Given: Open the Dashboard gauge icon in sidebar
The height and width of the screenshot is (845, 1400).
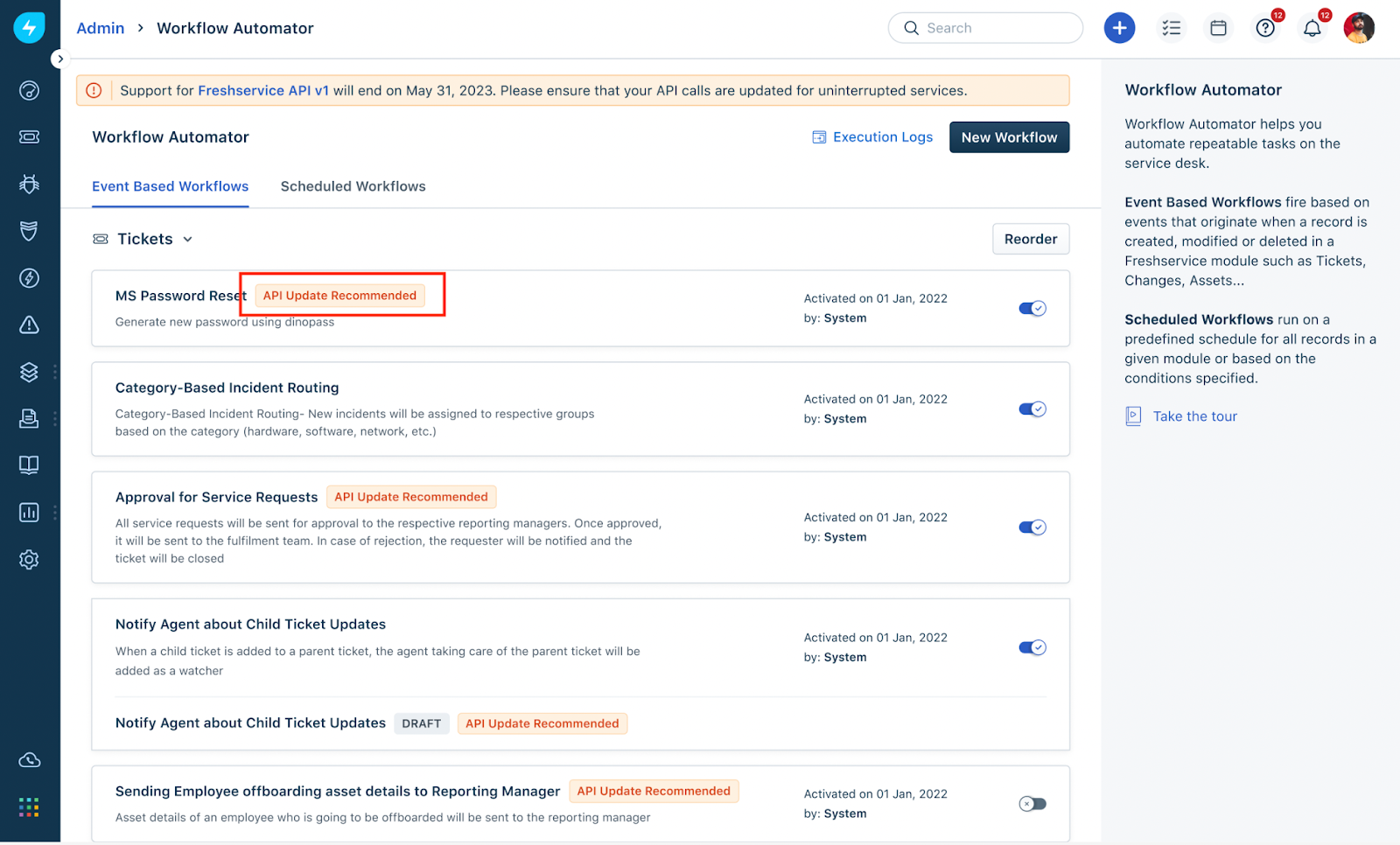Looking at the screenshot, I should click(29, 90).
